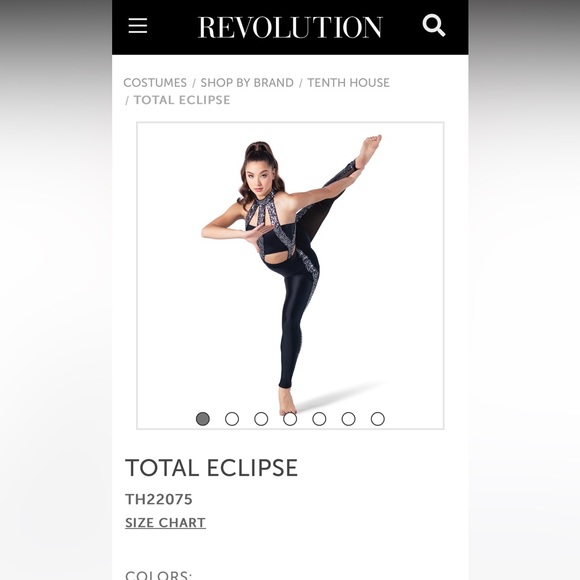Select the third image carousel dot

(261, 419)
